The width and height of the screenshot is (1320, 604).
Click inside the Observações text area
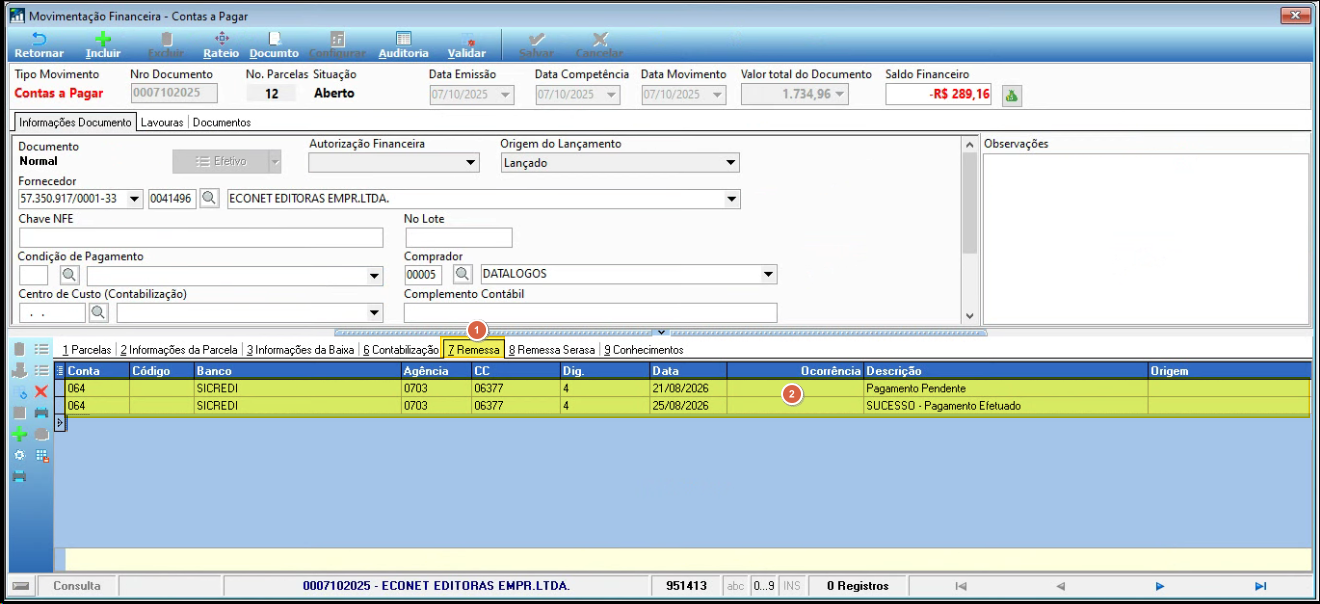(1146, 239)
